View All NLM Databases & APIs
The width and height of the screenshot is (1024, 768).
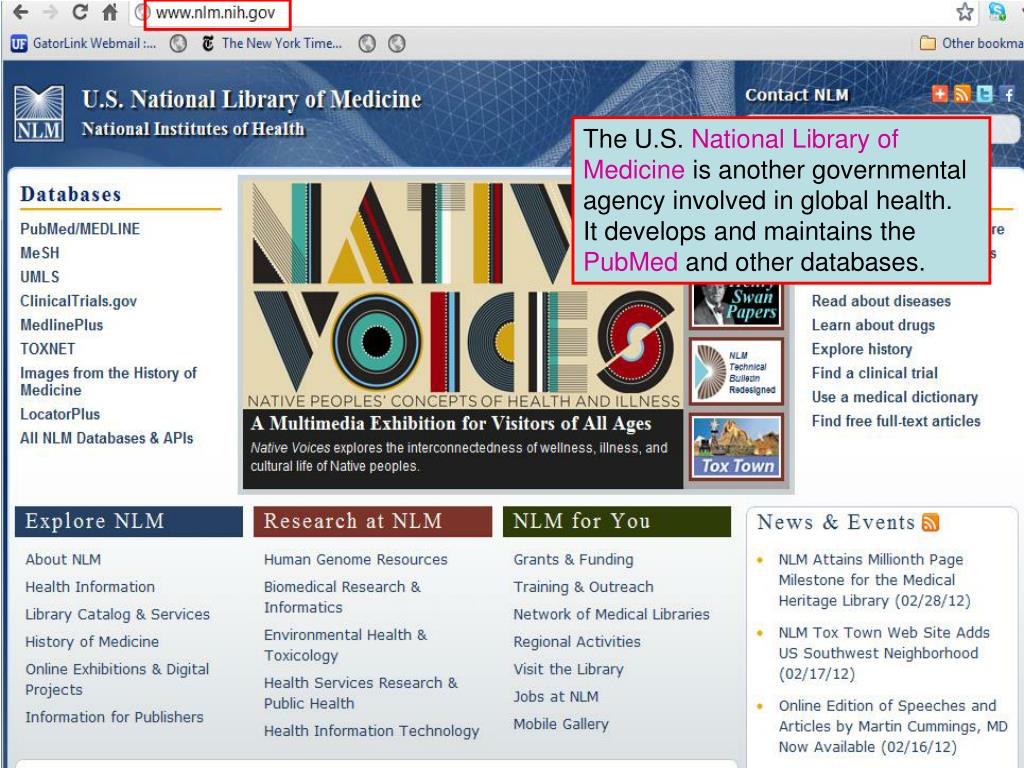click(106, 438)
